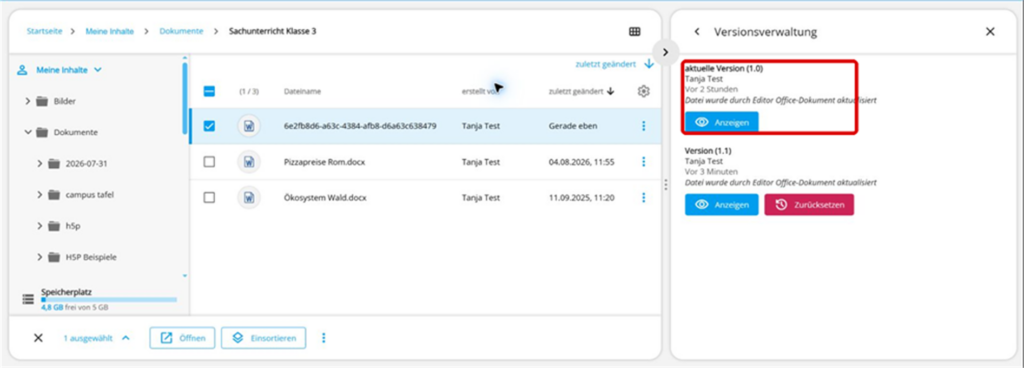Click Anzeigen for current version 1.0
This screenshot has height=368, width=1024.
(722, 122)
